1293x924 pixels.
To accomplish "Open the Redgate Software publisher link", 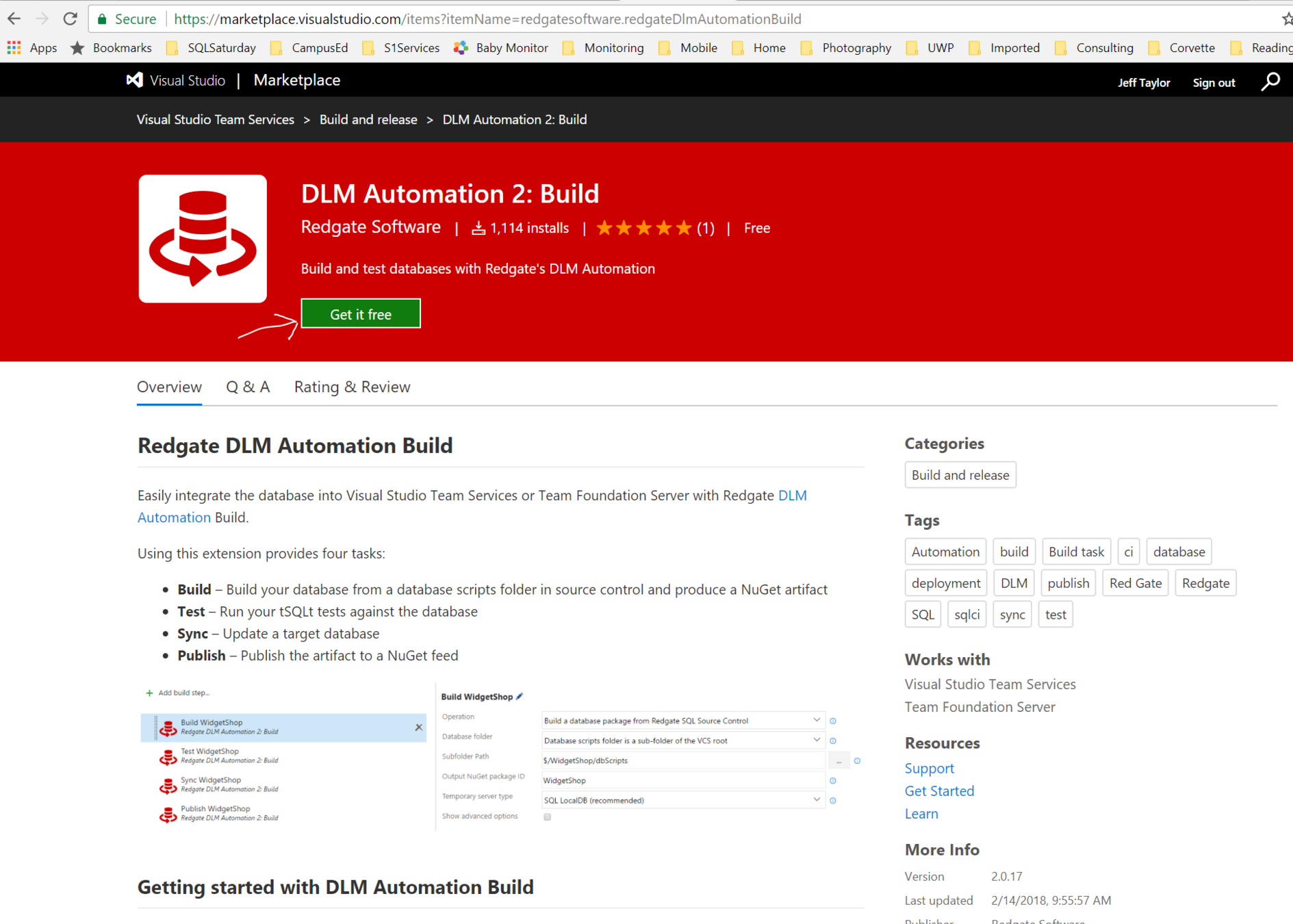I will point(371,227).
